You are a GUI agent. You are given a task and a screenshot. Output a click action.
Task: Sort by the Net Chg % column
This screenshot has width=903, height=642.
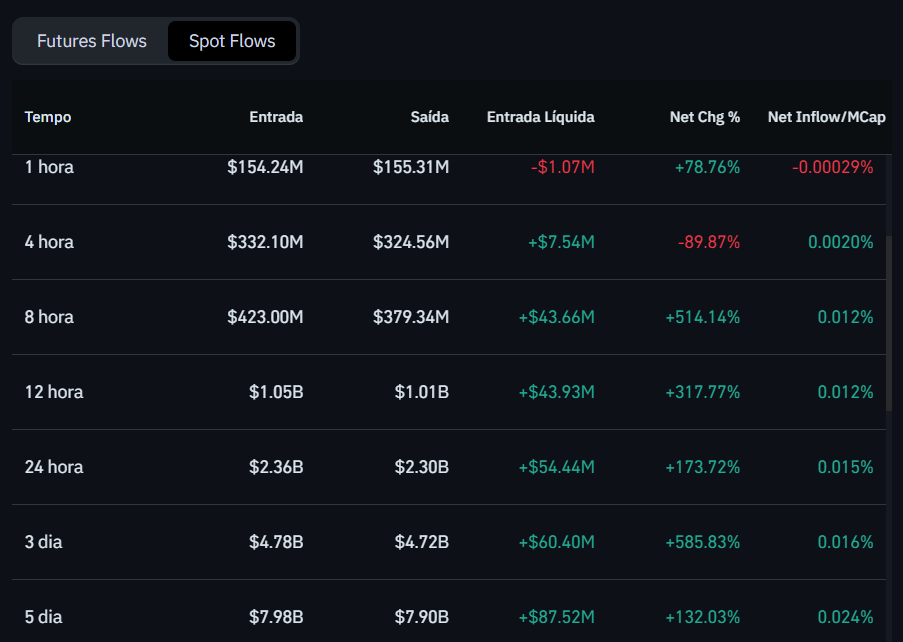[705, 116]
